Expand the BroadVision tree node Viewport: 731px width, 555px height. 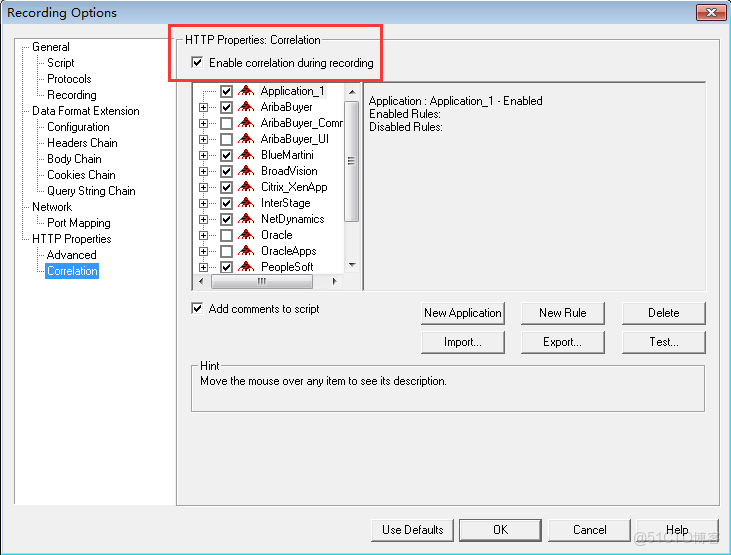pos(203,171)
